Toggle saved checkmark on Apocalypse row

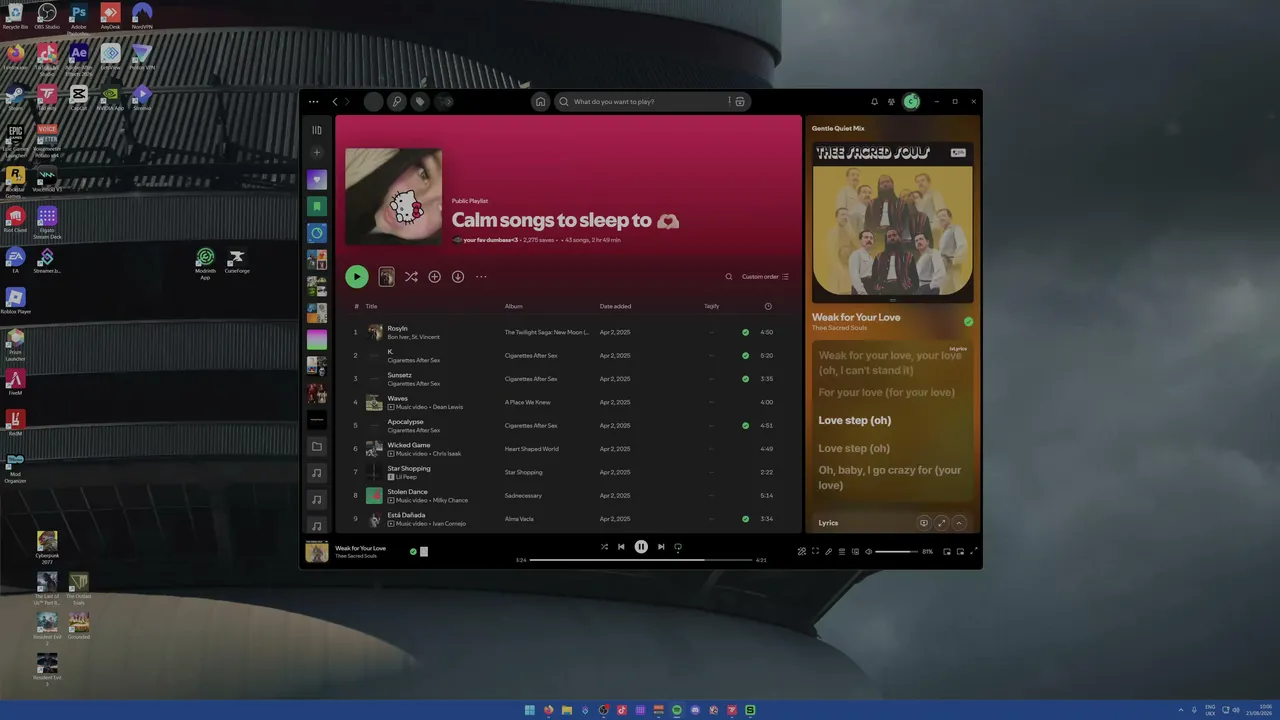(745, 425)
